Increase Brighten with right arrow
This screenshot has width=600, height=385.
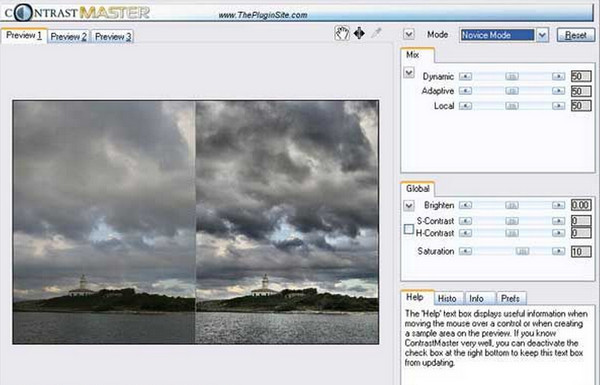558,206
